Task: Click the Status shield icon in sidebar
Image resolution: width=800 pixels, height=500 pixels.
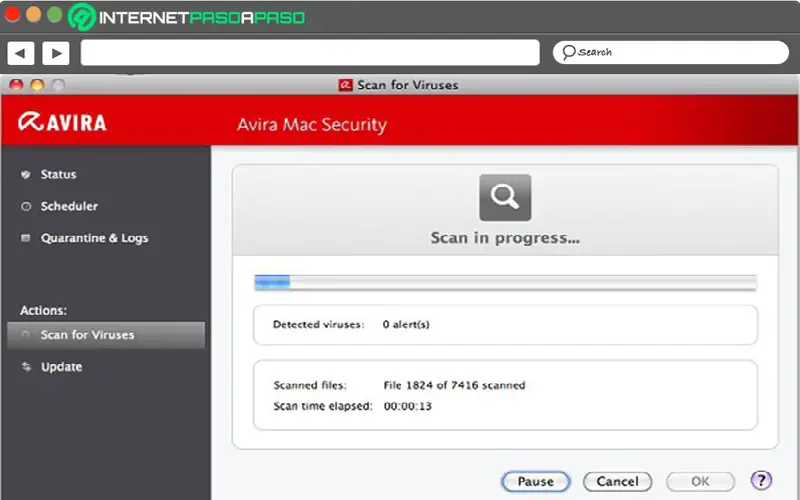Action: (26, 175)
